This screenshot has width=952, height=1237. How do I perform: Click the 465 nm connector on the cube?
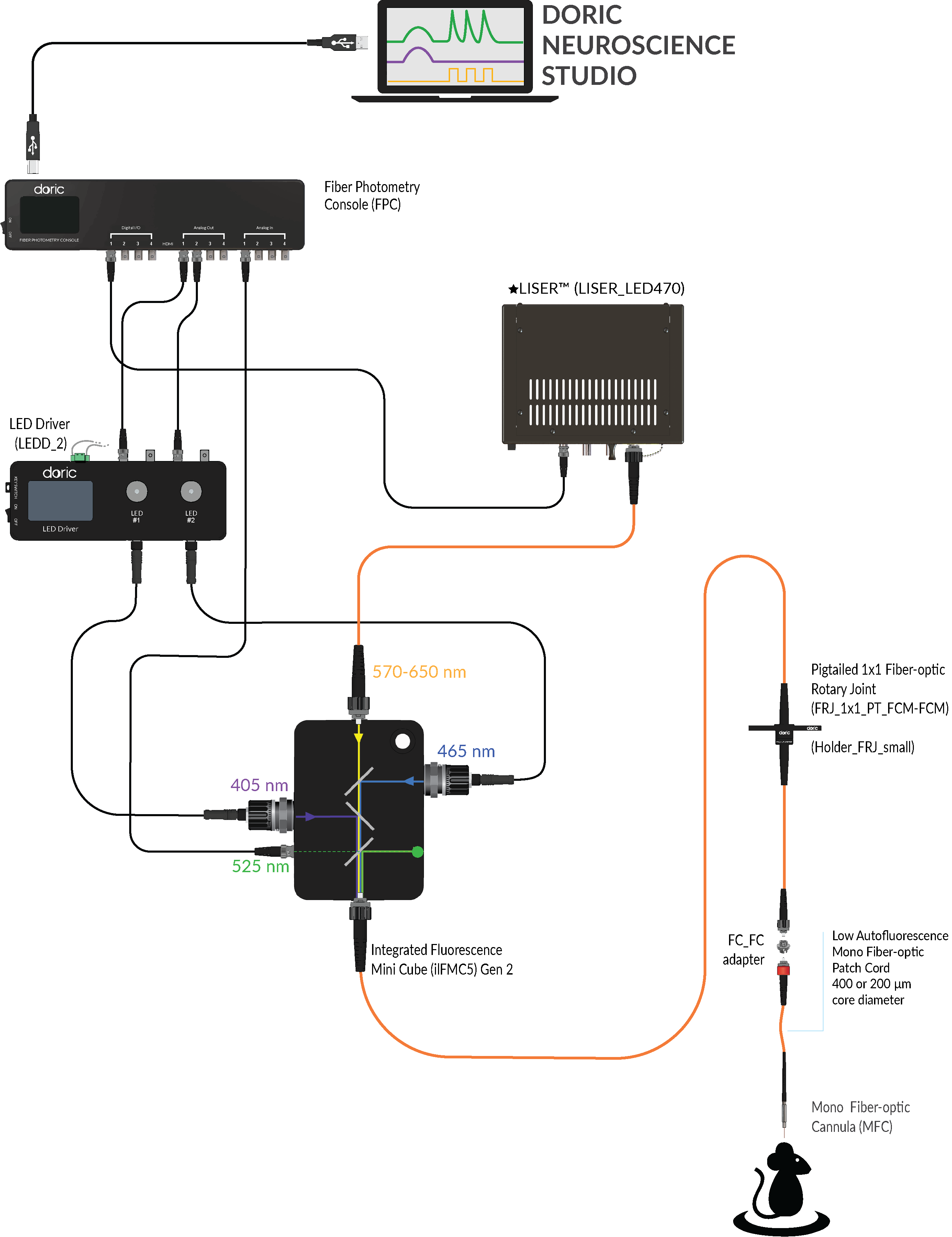(x=447, y=780)
